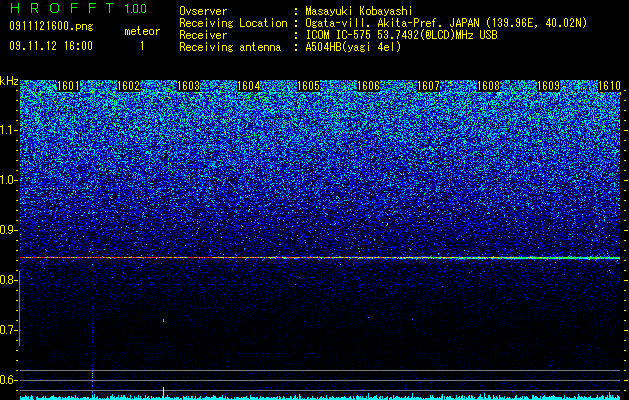Image resolution: width=629 pixels, height=400 pixels.
Task: Click the observer name Masayuki Kobayashi
Action: tap(359, 11)
